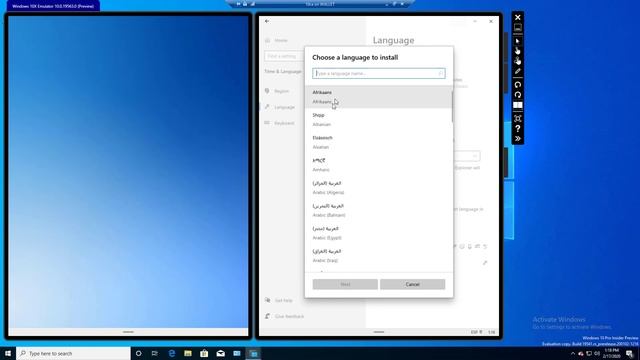Select Elsässisch Alsatian language
640x360 pixels.
click(x=378, y=142)
